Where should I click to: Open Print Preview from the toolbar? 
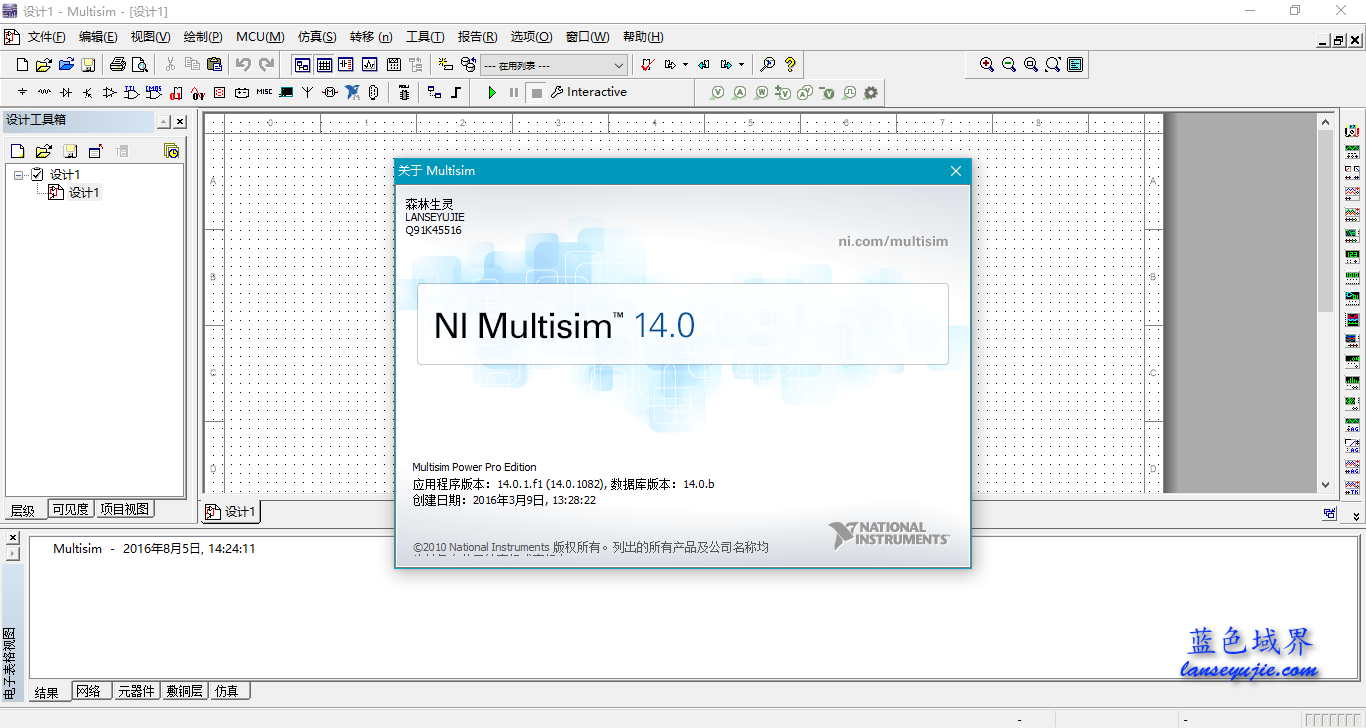tap(140, 65)
